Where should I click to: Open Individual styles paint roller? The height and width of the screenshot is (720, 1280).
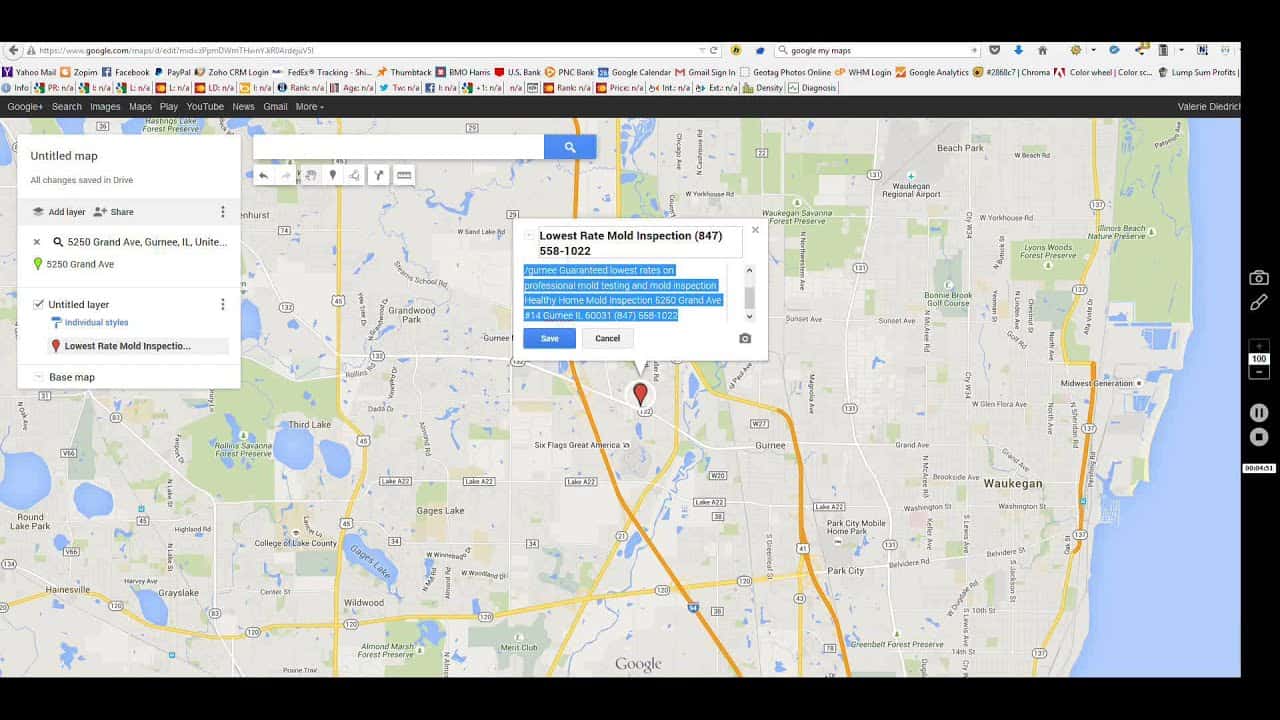click(x=56, y=323)
